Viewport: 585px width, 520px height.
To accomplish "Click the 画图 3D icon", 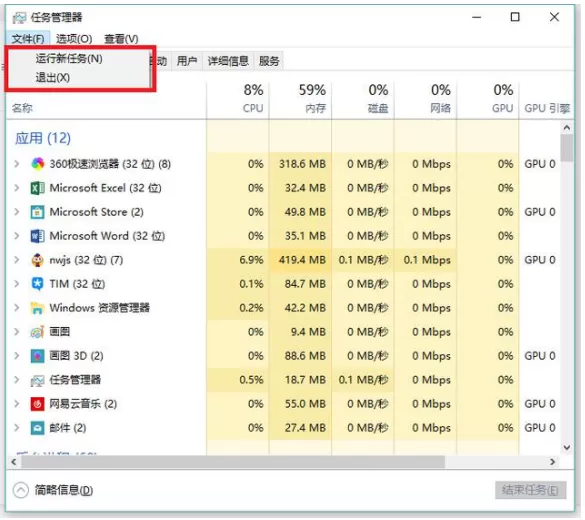I will [x=37, y=356].
